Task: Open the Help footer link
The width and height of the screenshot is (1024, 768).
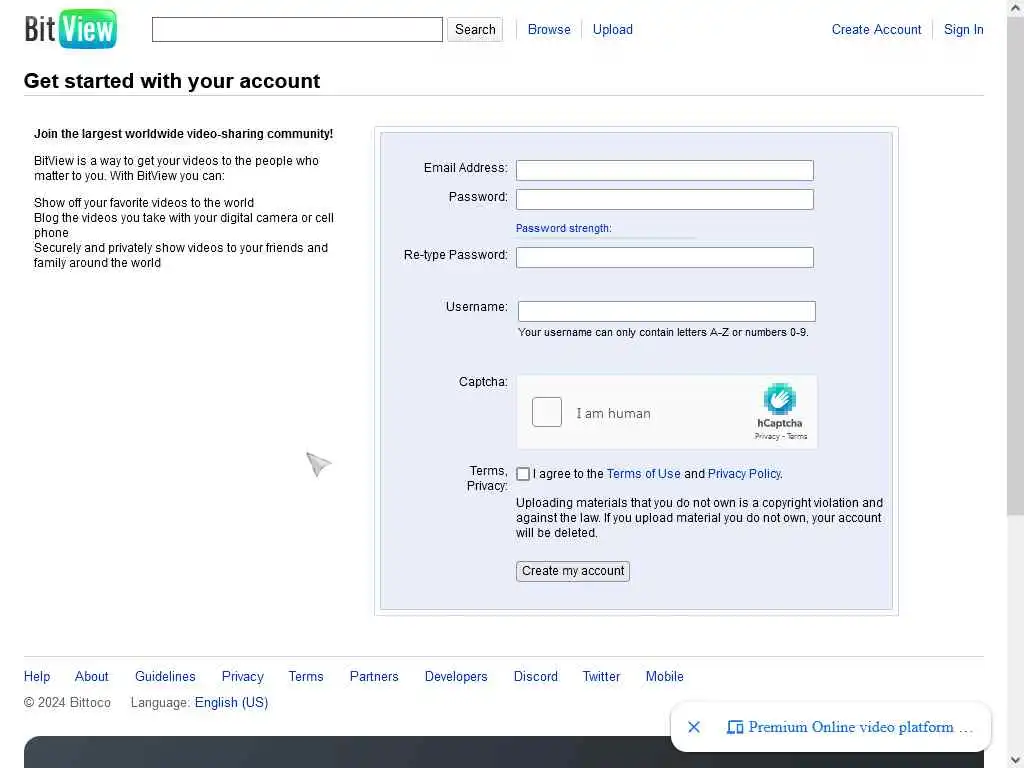Action: [37, 677]
